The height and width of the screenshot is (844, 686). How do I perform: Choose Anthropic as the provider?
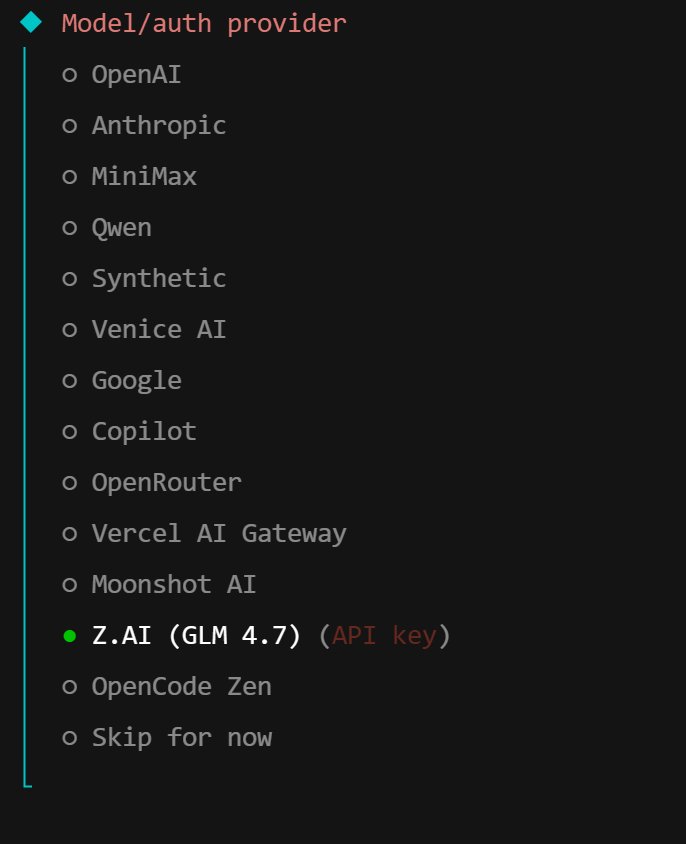coord(158,125)
